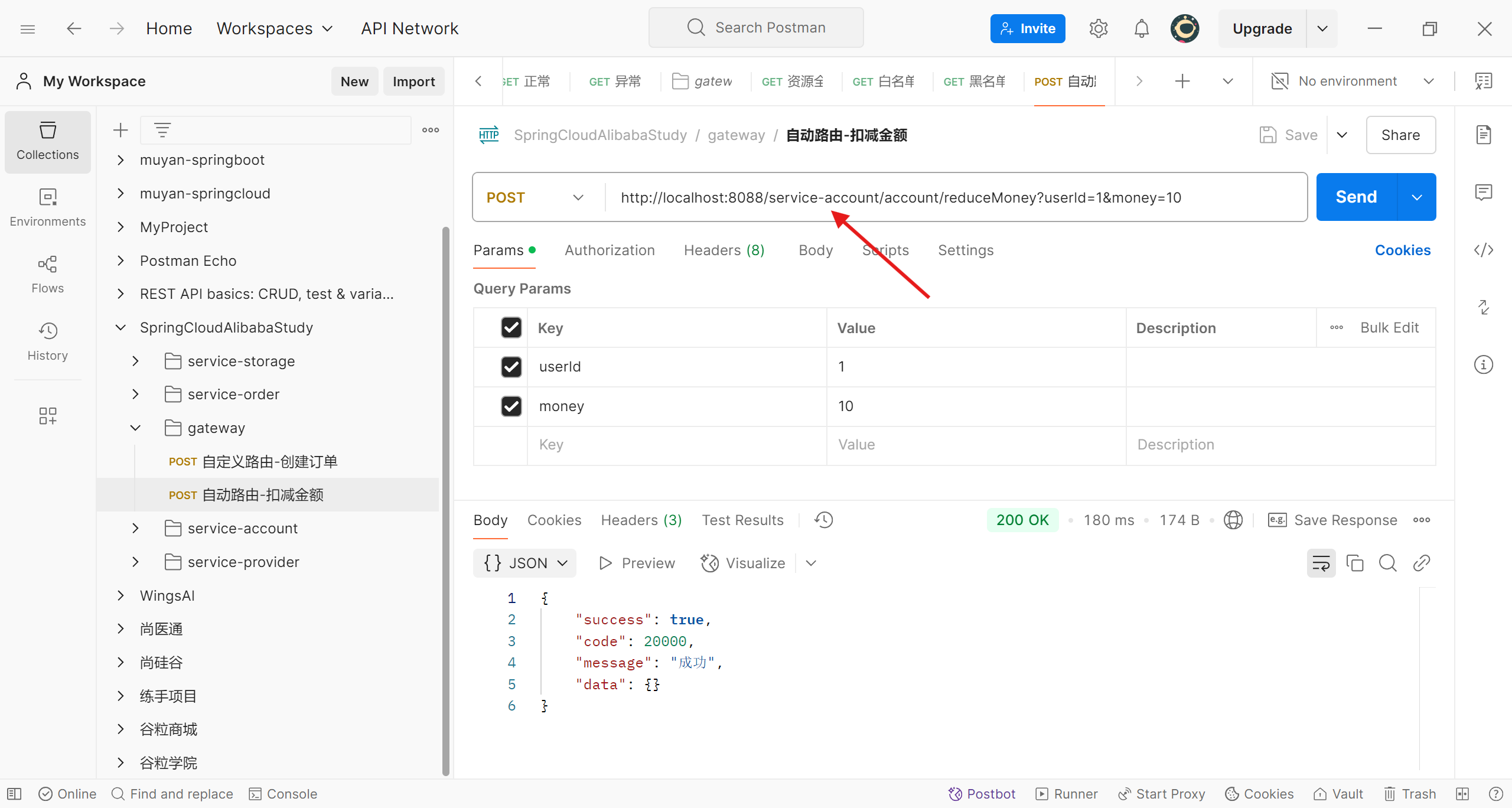Click the search response magnifier icon
The height and width of the screenshot is (808, 1512).
point(1387,563)
